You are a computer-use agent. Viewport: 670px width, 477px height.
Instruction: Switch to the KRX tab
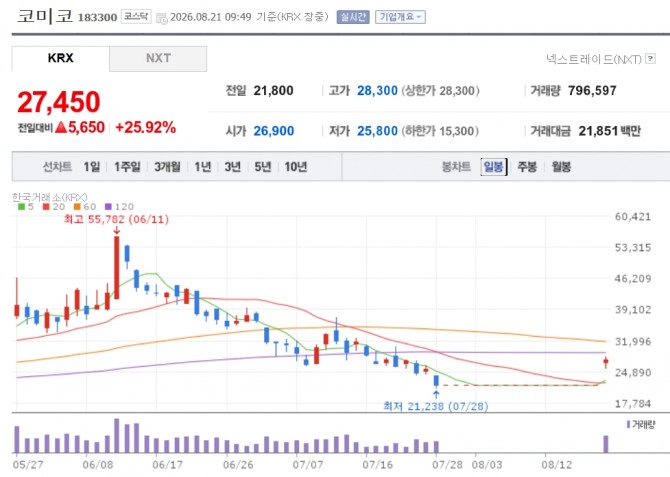[60, 59]
